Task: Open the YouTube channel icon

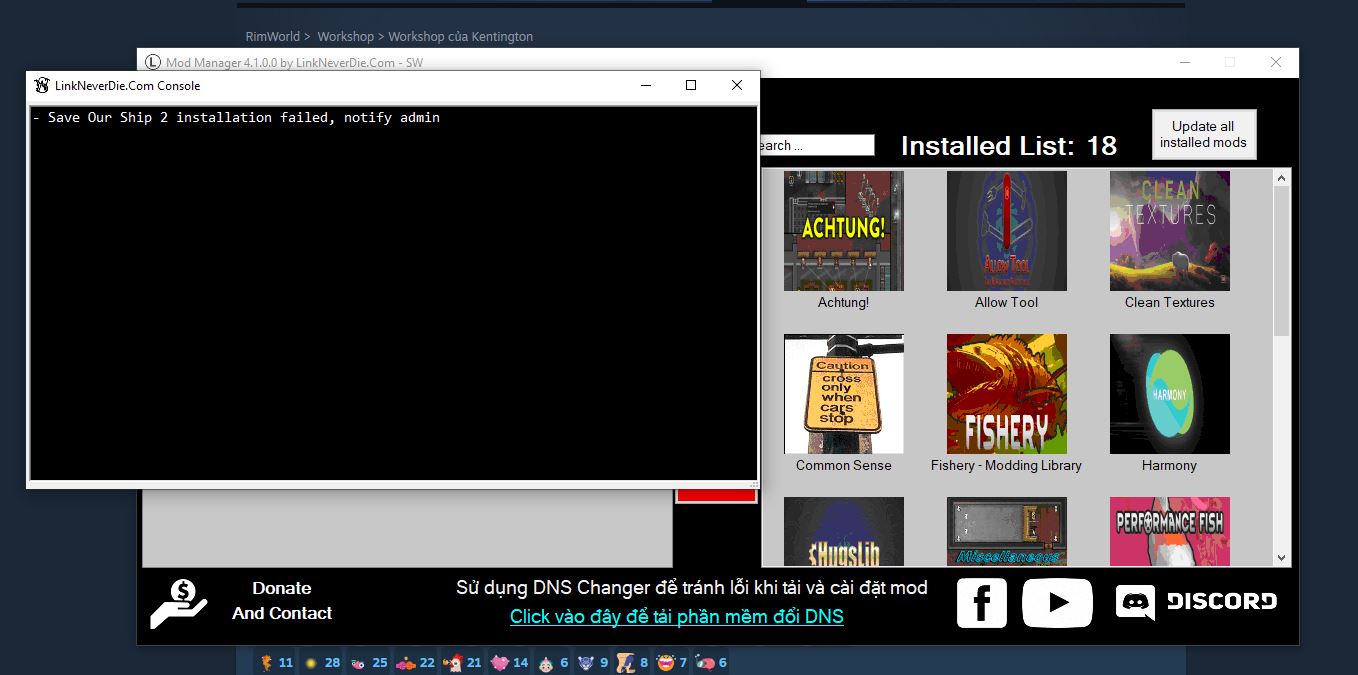Action: pos(1057,602)
